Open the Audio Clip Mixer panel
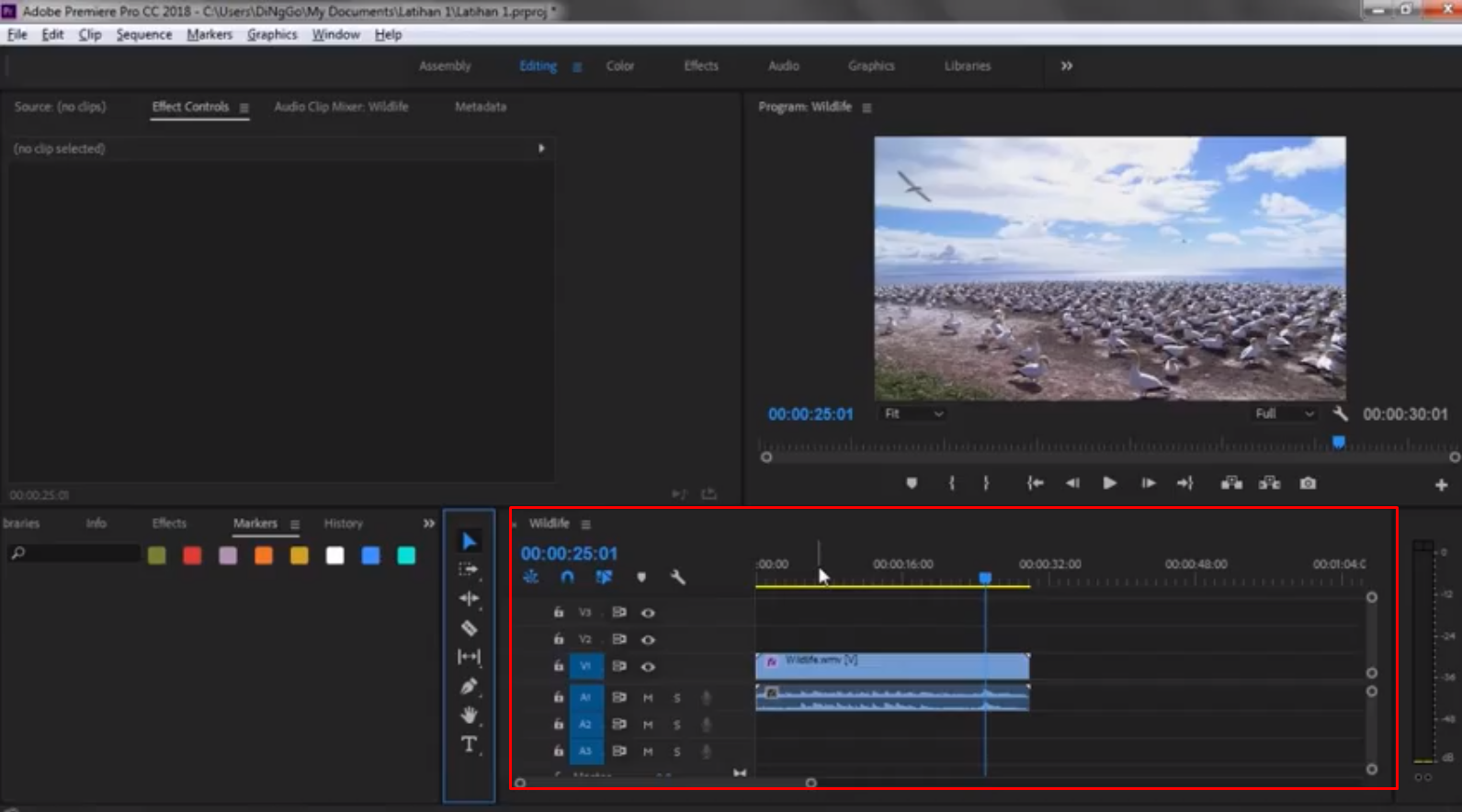 coord(341,107)
